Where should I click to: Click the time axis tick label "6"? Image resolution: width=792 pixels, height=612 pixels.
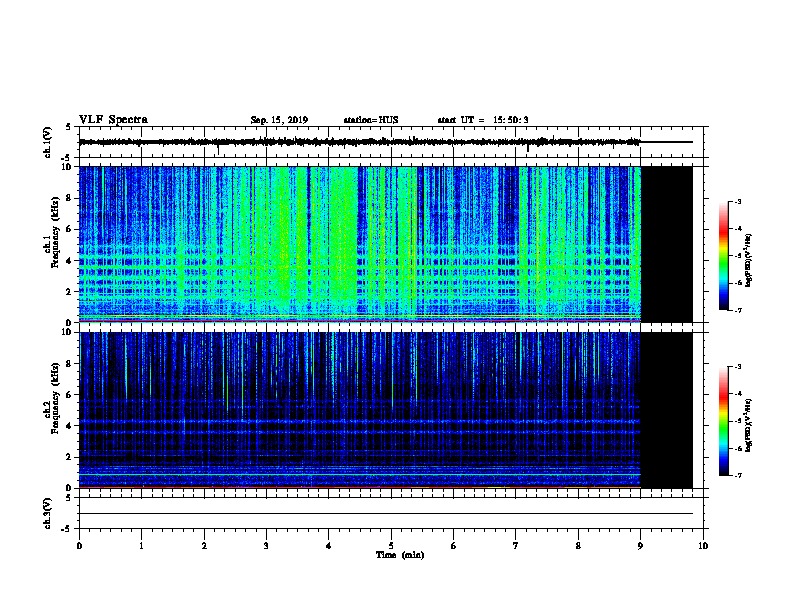coord(454,546)
